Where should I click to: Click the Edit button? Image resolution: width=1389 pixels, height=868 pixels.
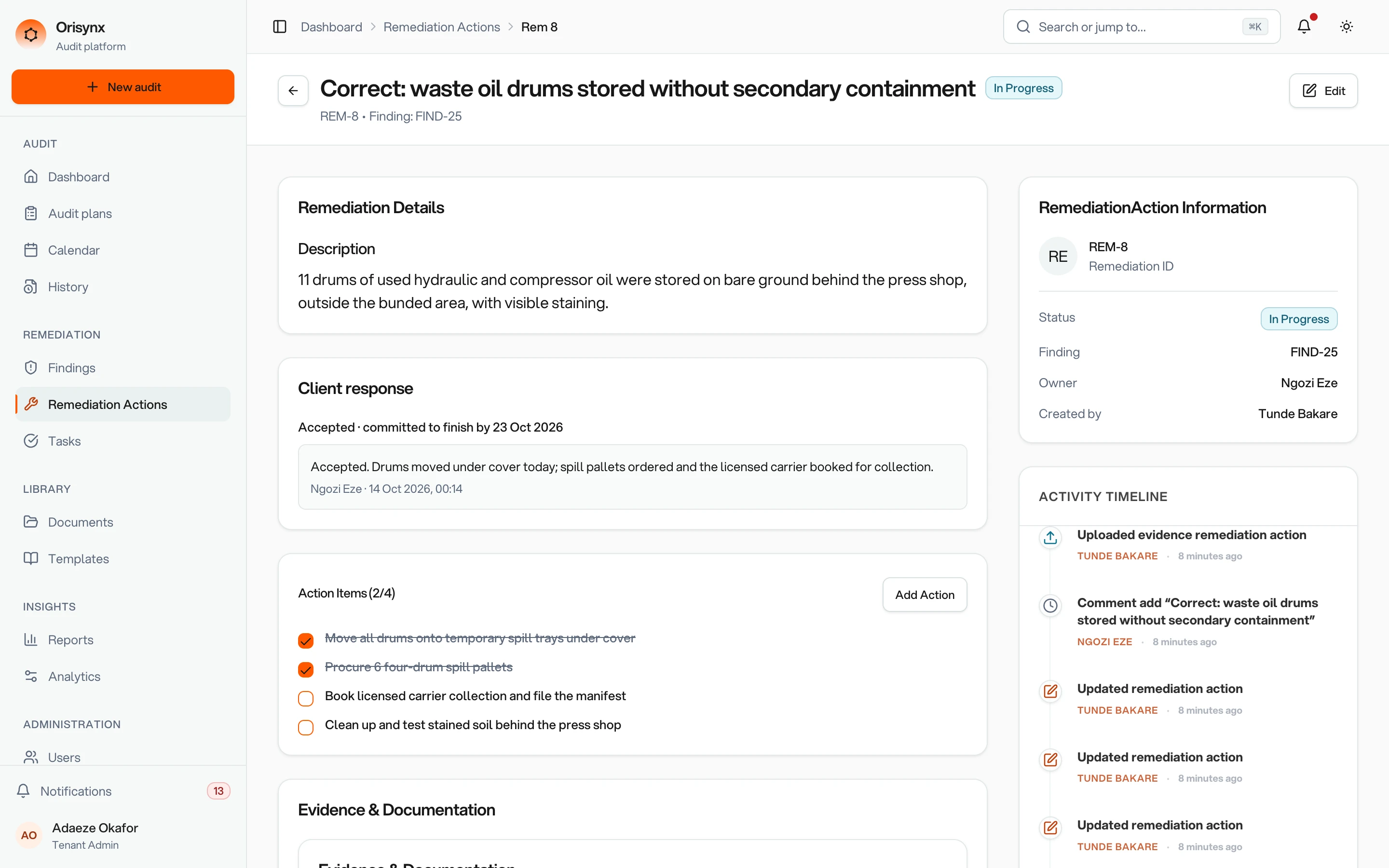1323,91
